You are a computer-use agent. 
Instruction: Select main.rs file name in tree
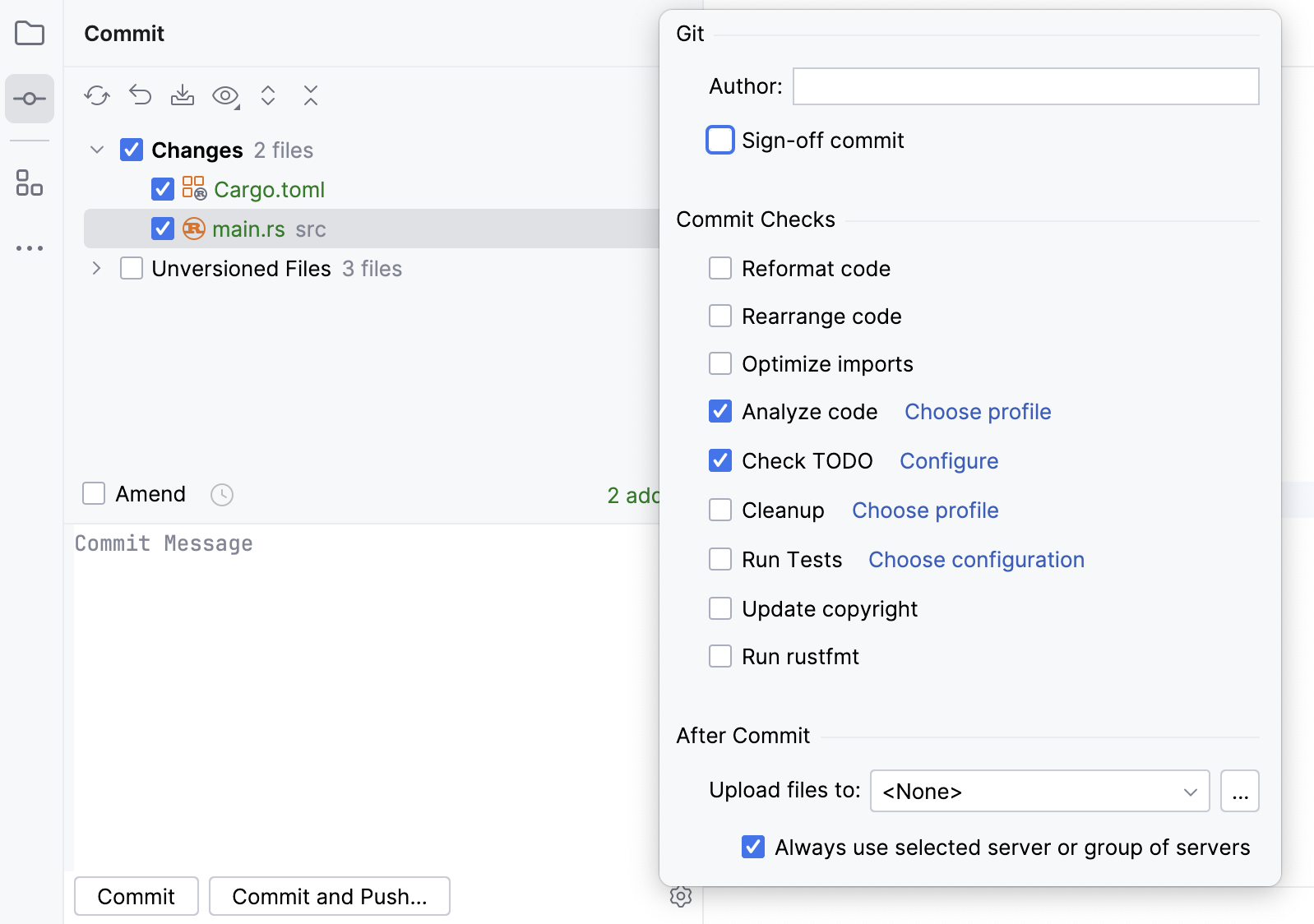click(x=248, y=229)
